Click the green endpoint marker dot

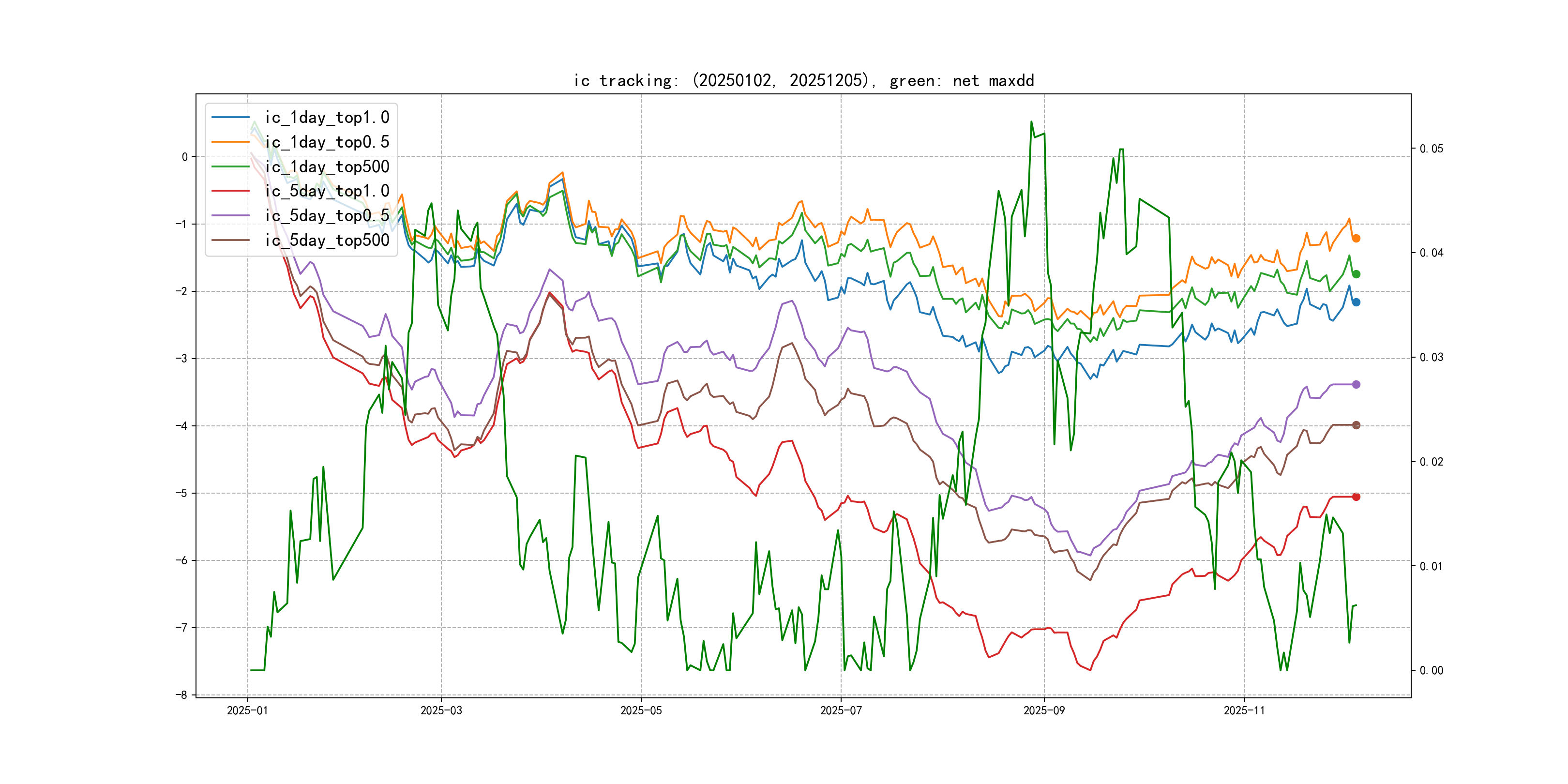coord(1356,274)
